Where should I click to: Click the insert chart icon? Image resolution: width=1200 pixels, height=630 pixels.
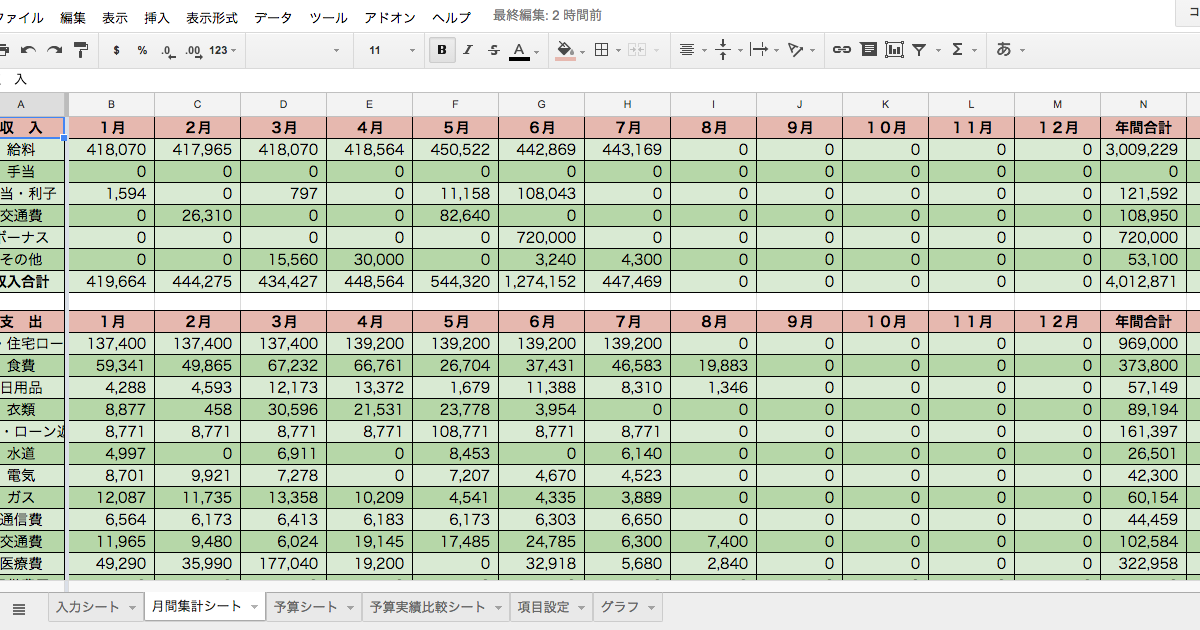[894, 50]
